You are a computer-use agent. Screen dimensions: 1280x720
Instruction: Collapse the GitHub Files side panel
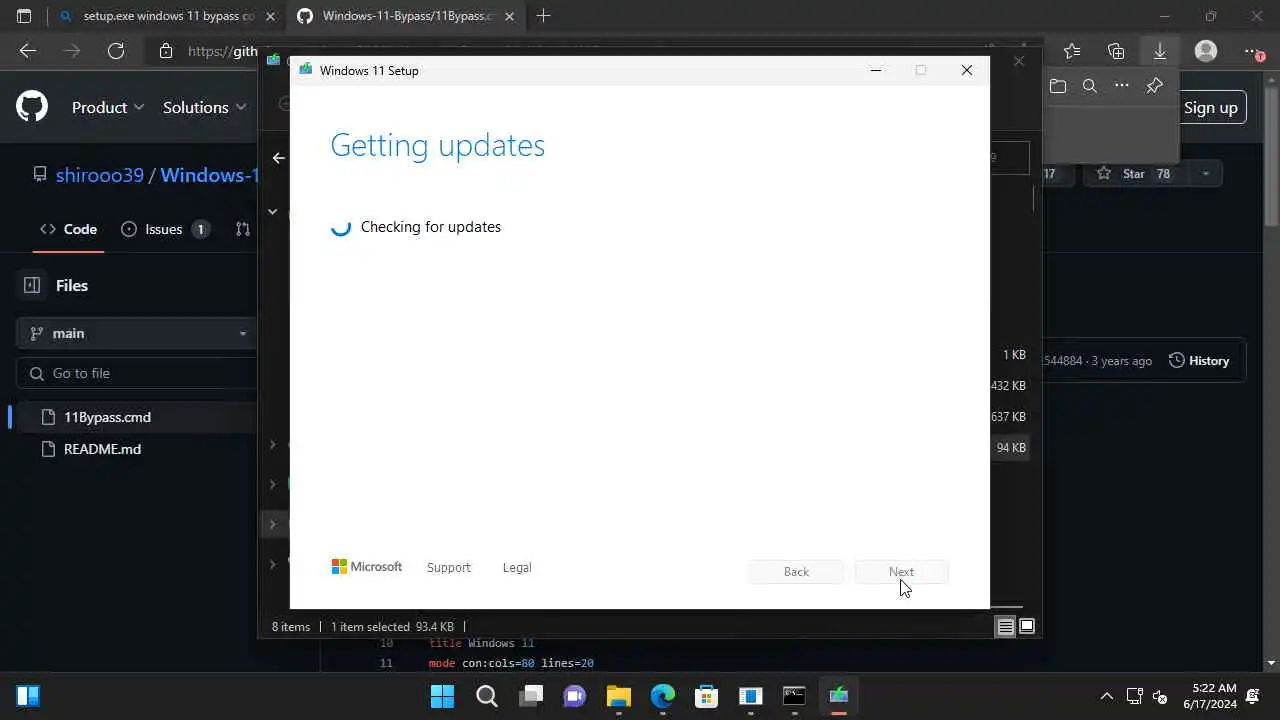32,285
